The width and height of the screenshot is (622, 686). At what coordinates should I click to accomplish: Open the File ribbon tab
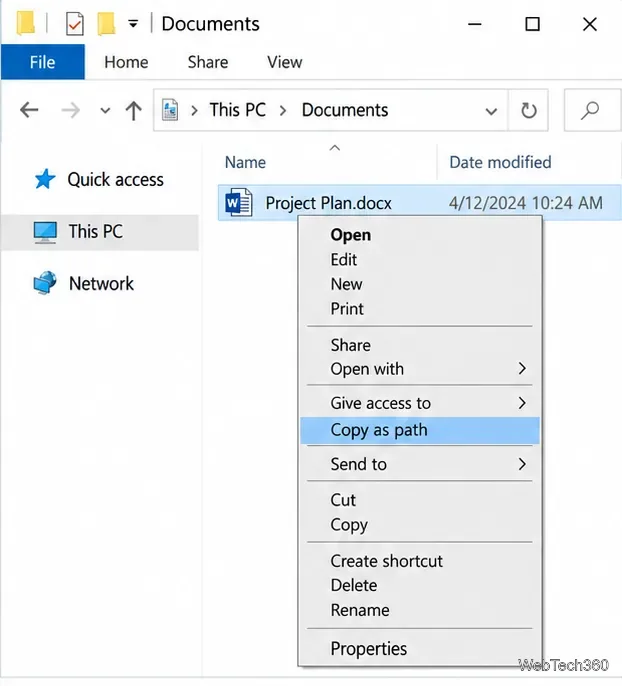click(42, 62)
